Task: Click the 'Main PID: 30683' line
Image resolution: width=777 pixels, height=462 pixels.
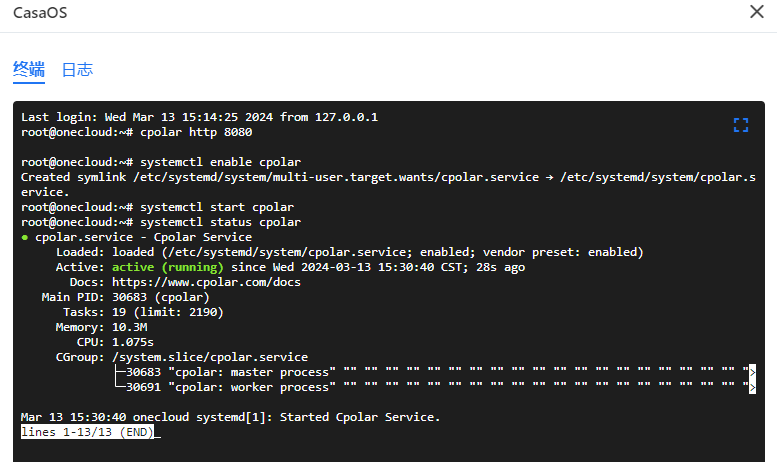Action: tap(125, 297)
